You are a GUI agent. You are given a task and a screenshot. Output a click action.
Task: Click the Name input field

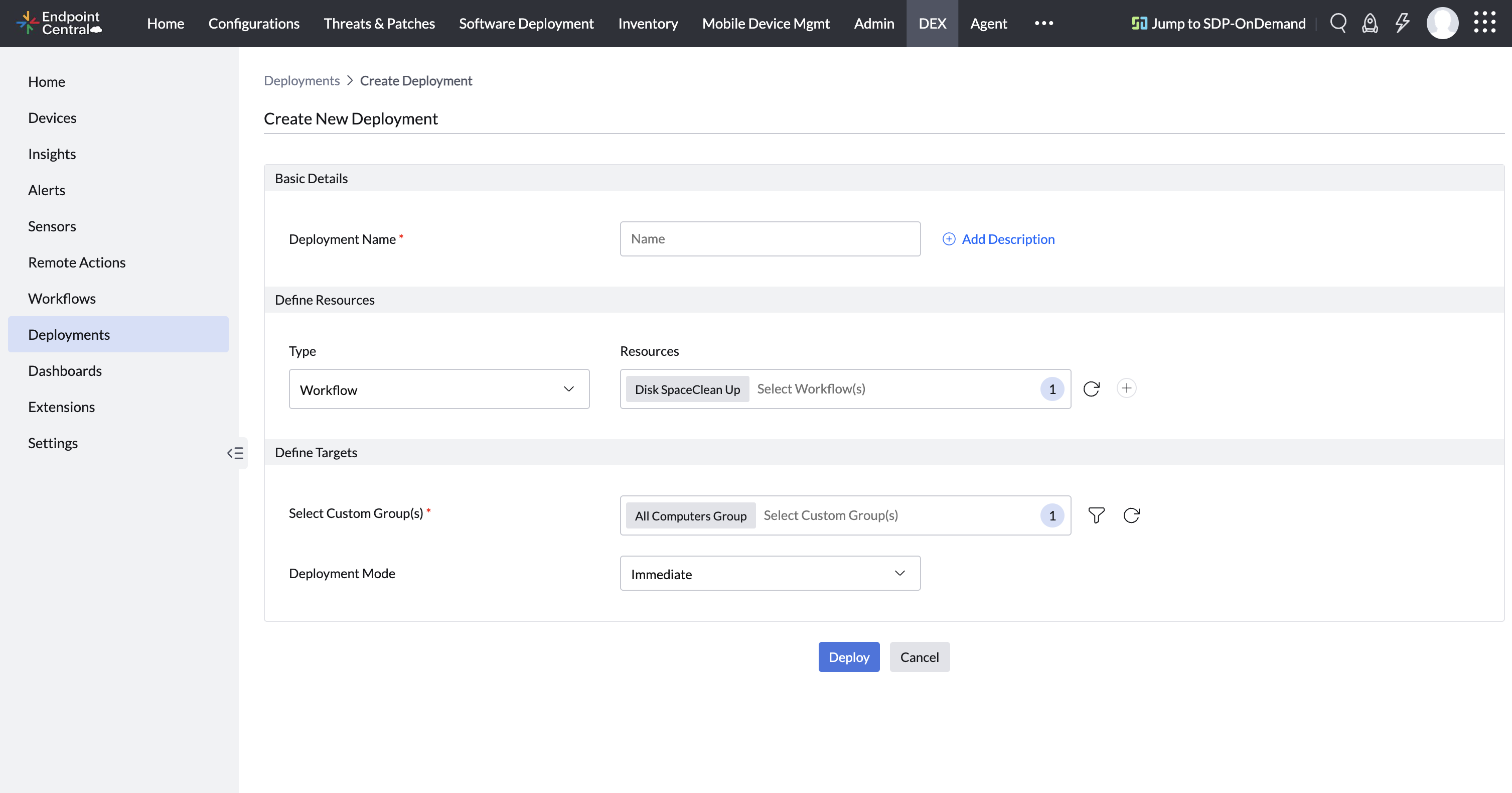pyautogui.click(x=770, y=238)
